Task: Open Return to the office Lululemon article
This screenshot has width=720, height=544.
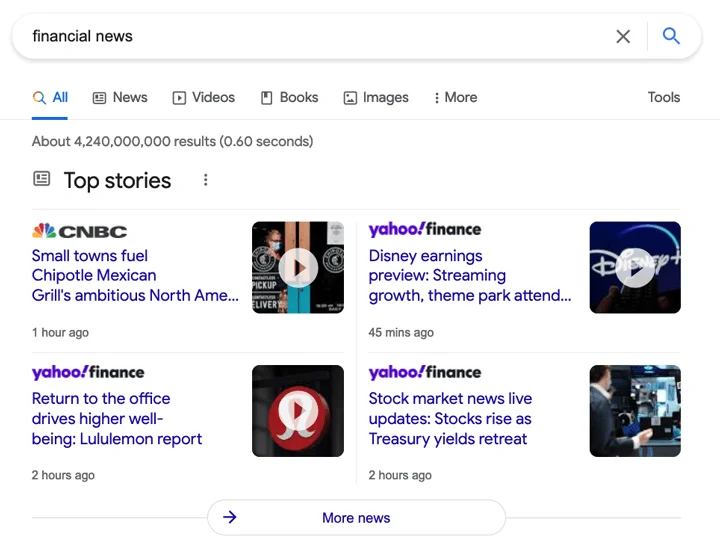Action: pos(117,419)
